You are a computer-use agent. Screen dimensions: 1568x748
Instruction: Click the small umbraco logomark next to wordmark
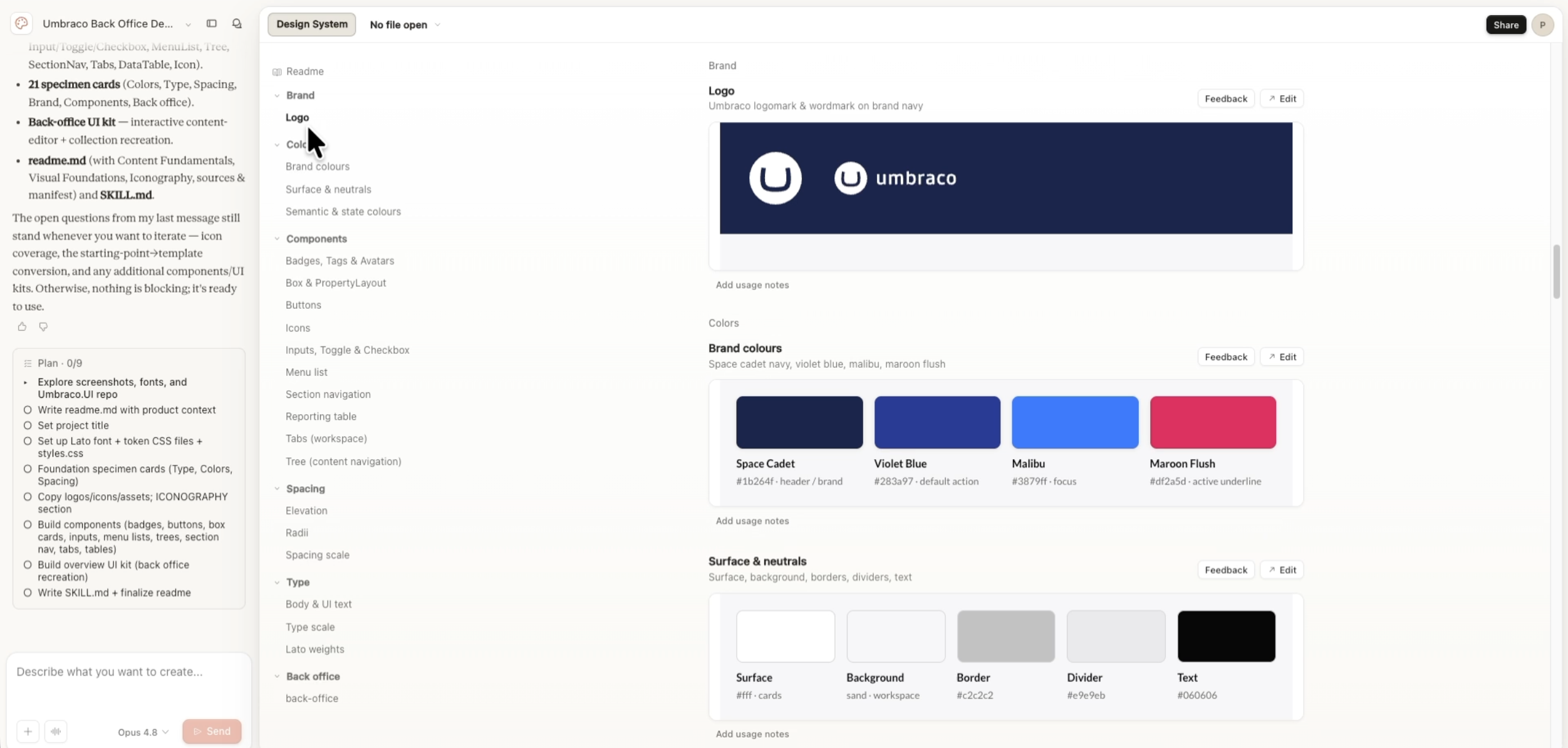pyautogui.click(x=850, y=178)
